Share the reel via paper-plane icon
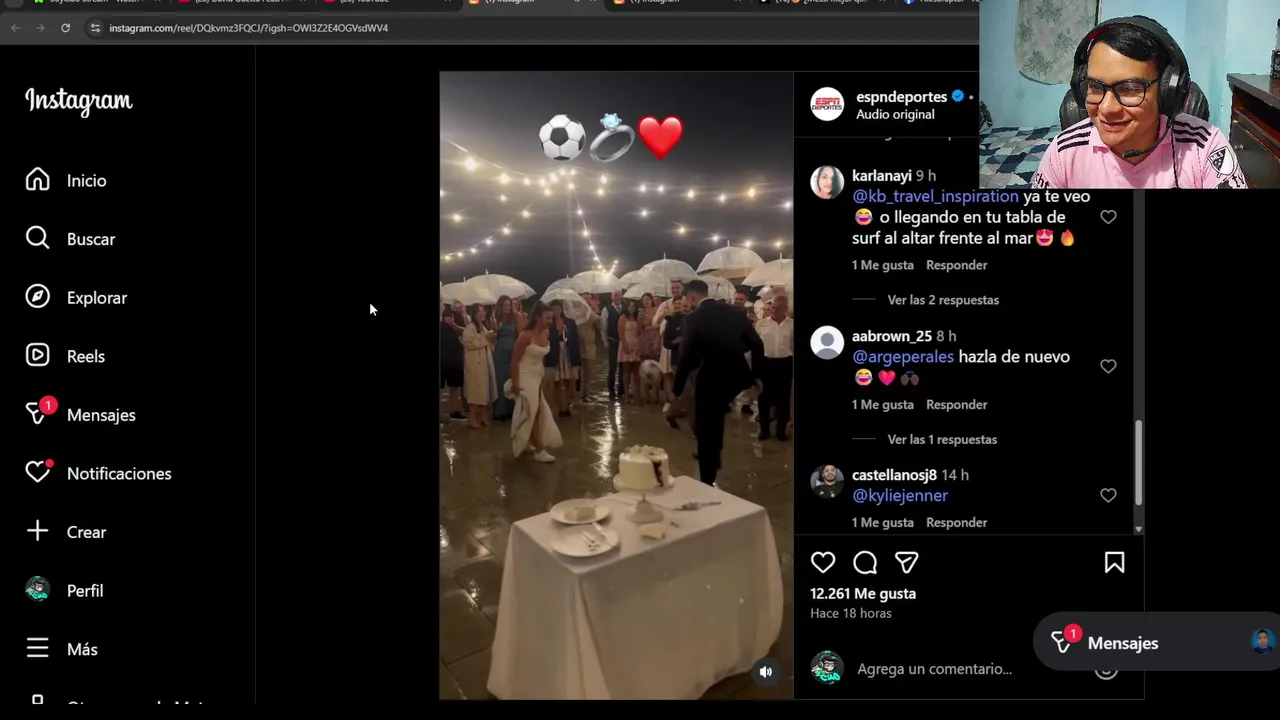The width and height of the screenshot is (1280, 720). coord(906,563)
